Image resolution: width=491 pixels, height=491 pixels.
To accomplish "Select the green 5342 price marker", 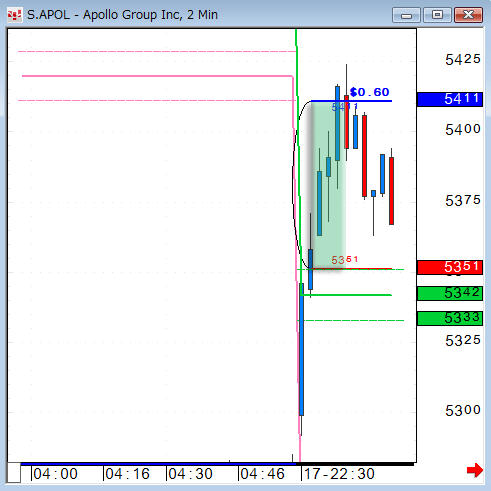I will point(450,293).
